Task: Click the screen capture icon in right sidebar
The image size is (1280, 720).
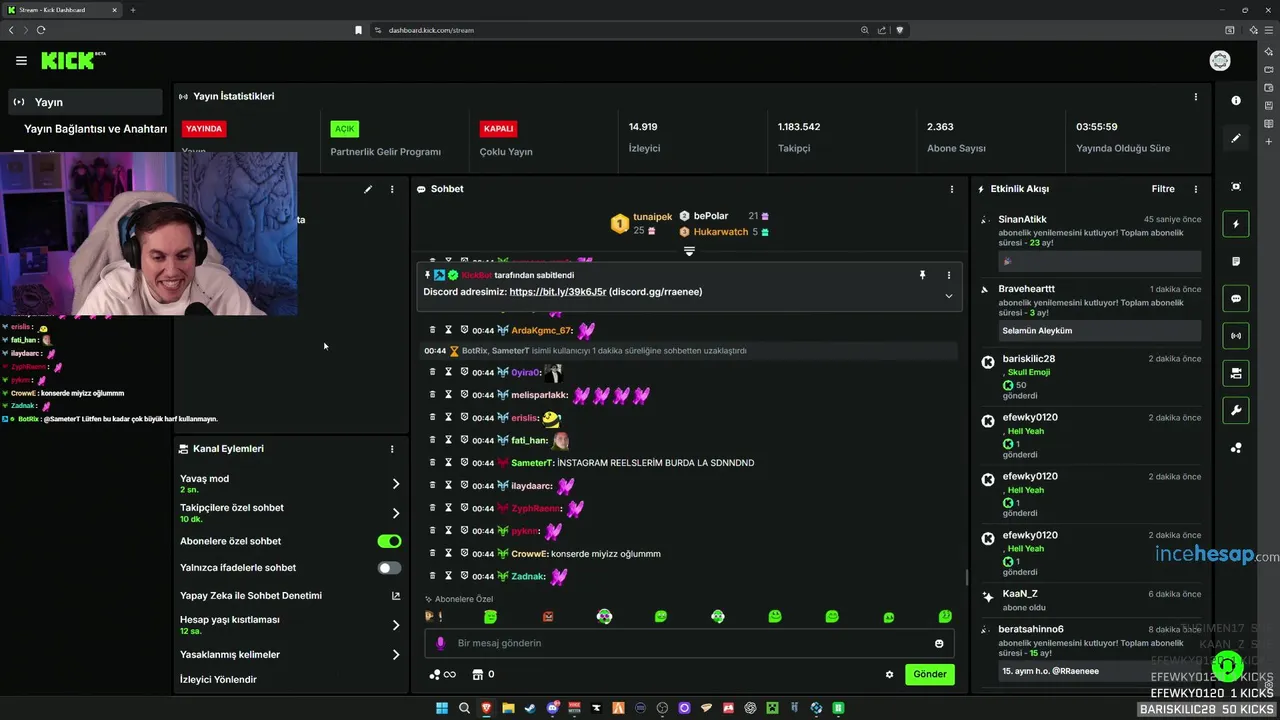Action: (1236, 187)
